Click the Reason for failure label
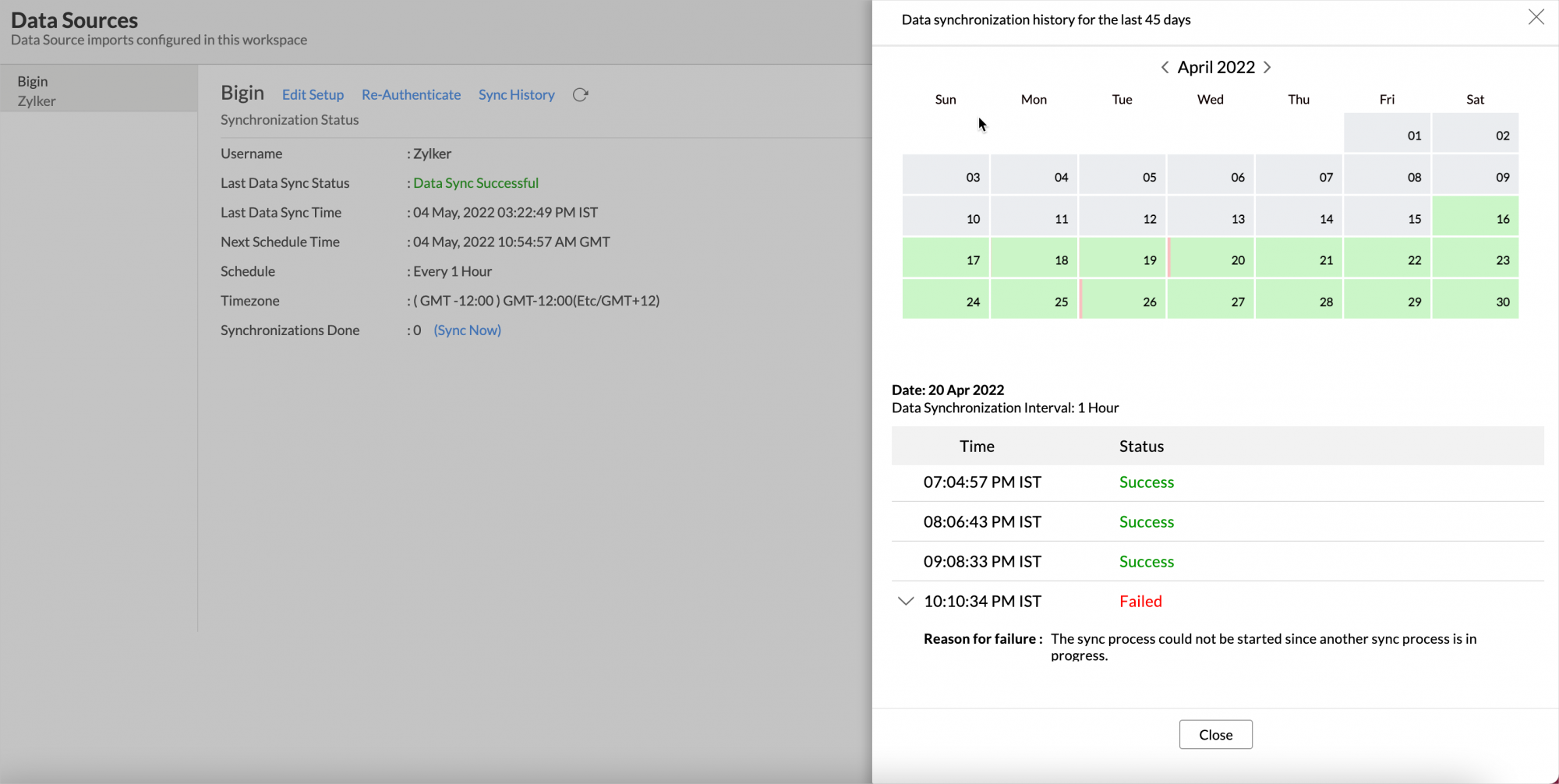This screenshot has height=784, width=1559. pos(983,638)
